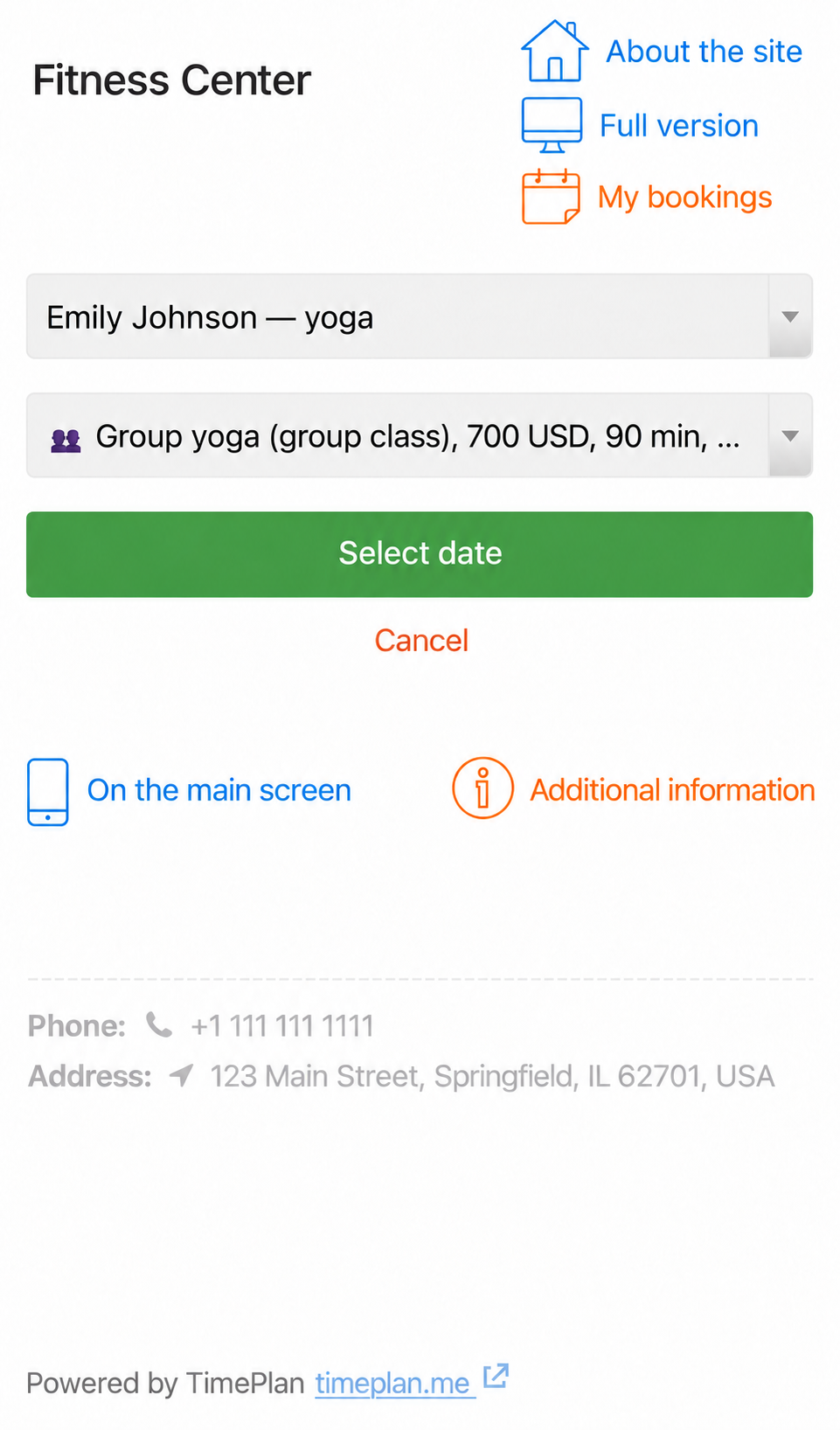Switch to Full version link
The image size is (840, 1430).
[679, 126]
